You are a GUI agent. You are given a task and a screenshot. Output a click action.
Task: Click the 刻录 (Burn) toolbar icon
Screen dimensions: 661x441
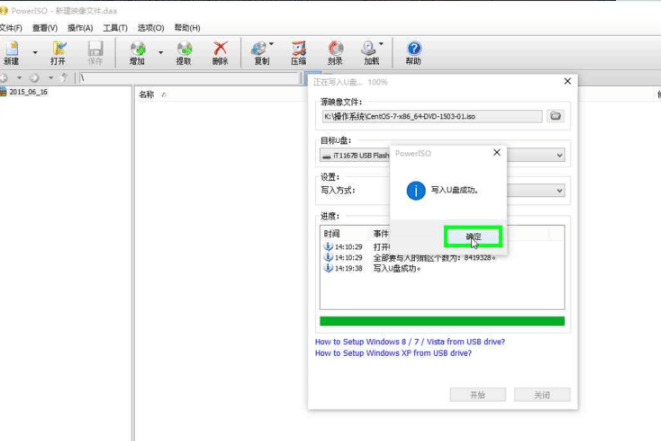[336, 52]
